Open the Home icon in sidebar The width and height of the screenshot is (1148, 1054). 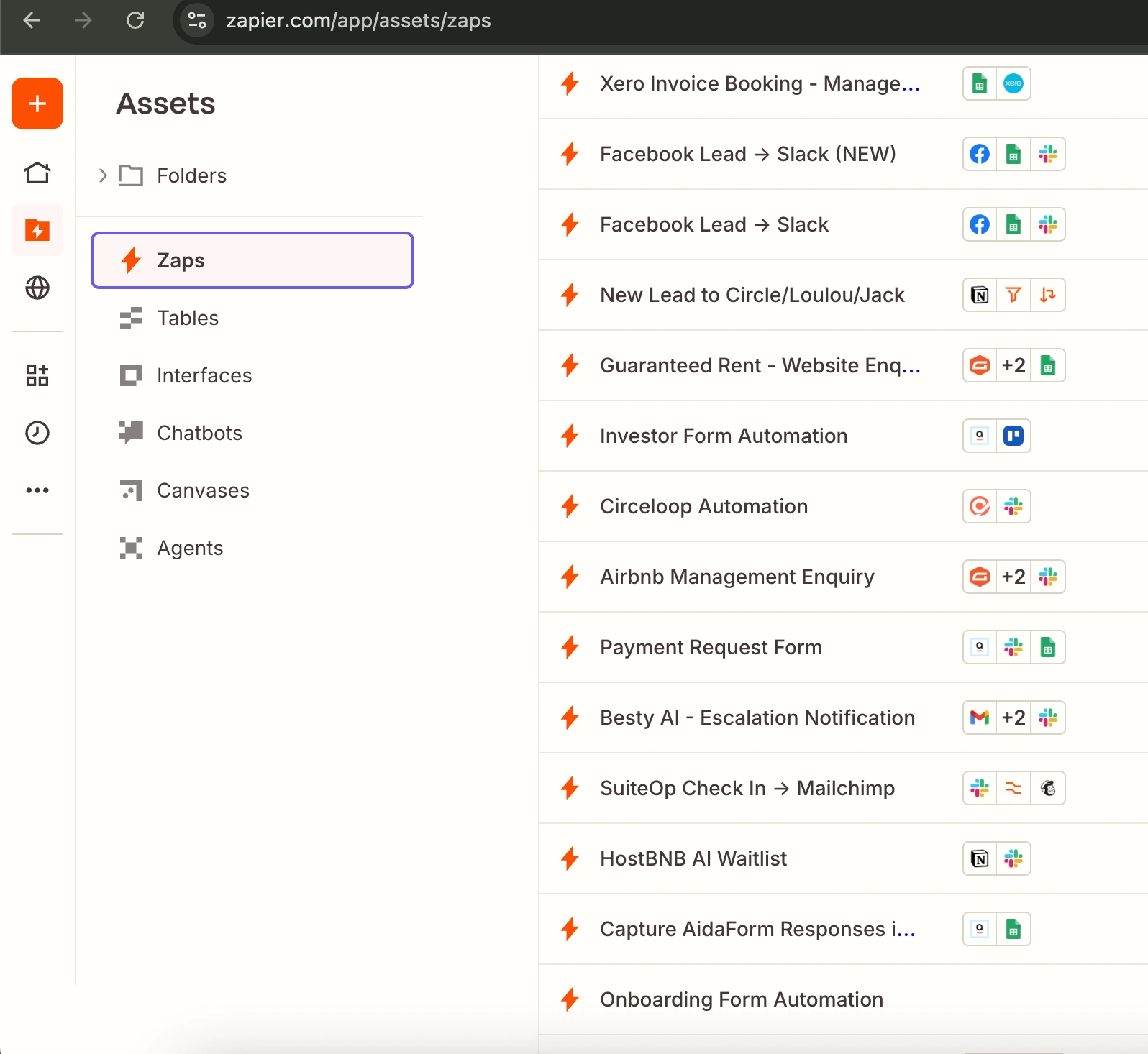(37, 173)
